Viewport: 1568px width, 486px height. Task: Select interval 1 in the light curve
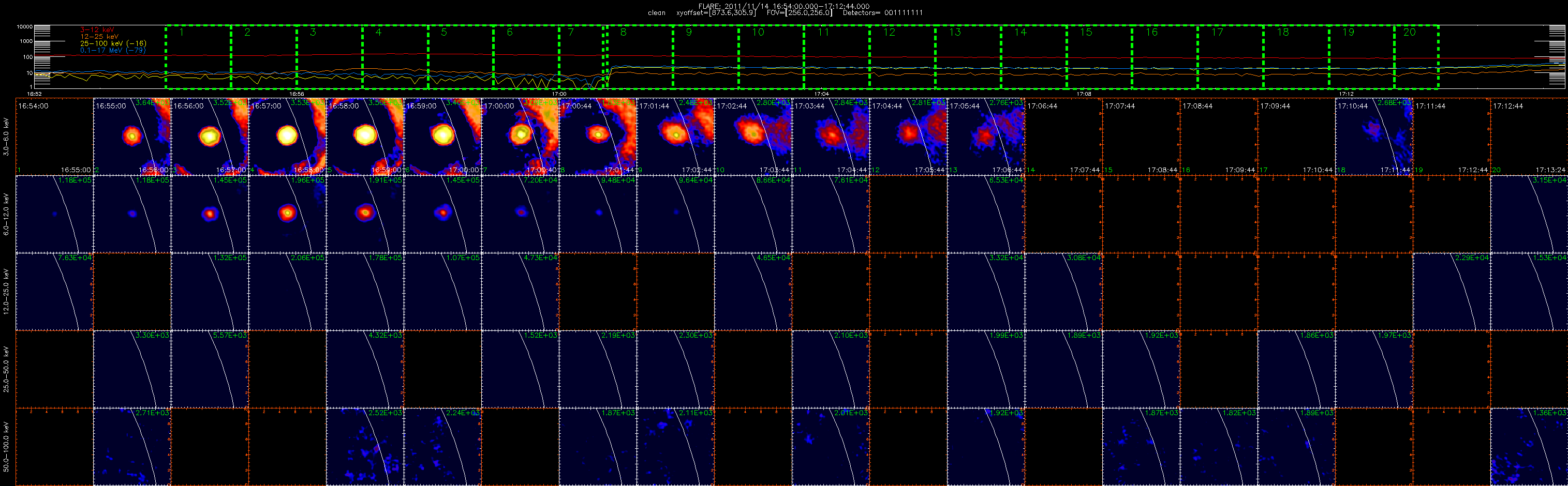pos(198,57)
